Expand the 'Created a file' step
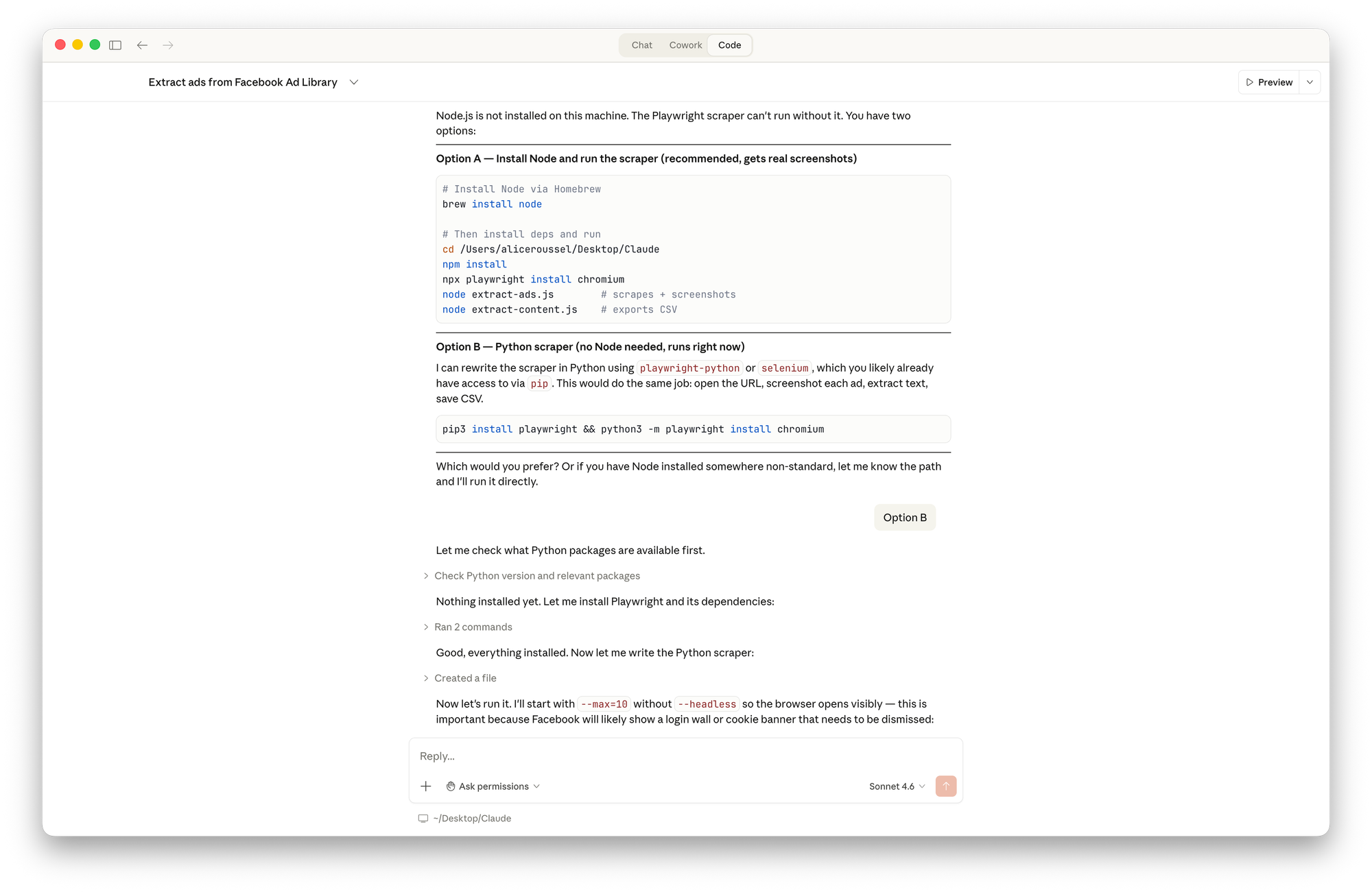 pos(464,678)
